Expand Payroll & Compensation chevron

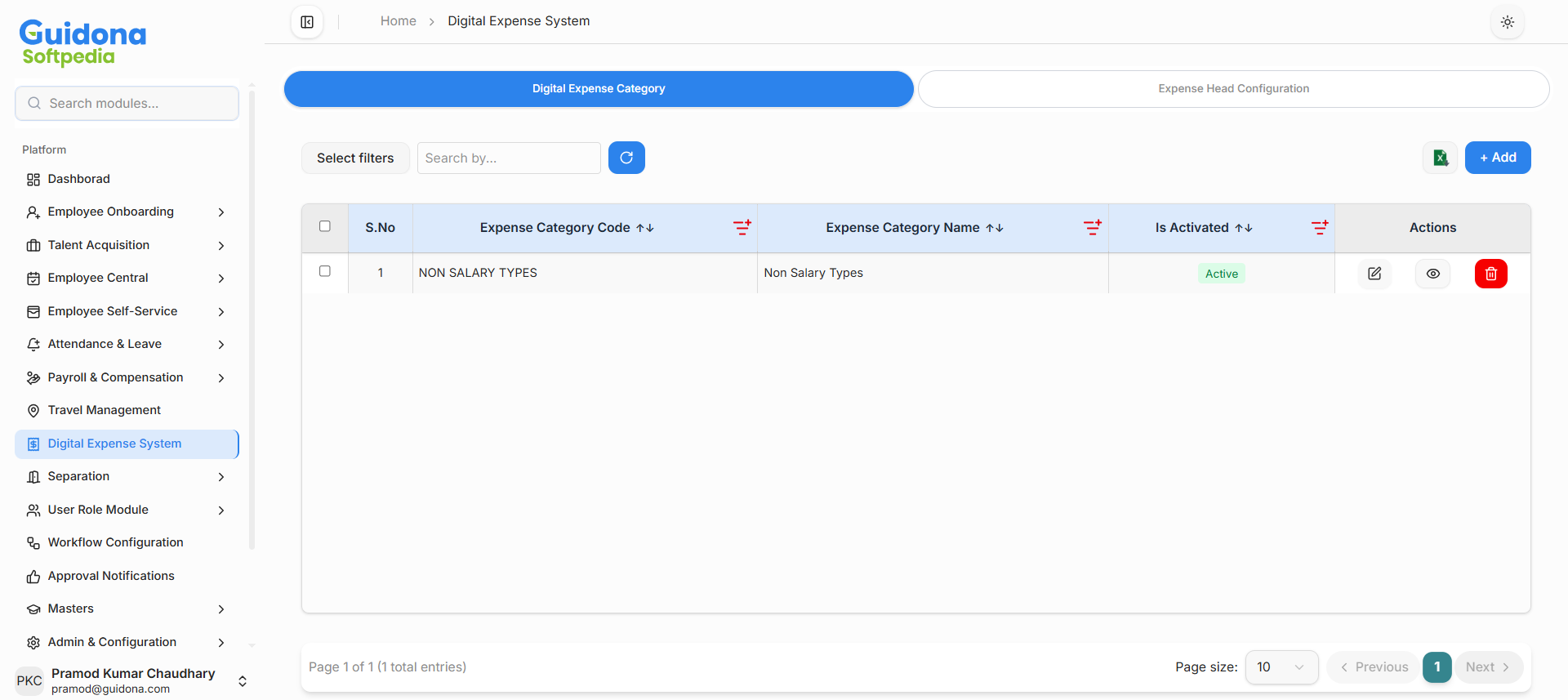(221, 378)
